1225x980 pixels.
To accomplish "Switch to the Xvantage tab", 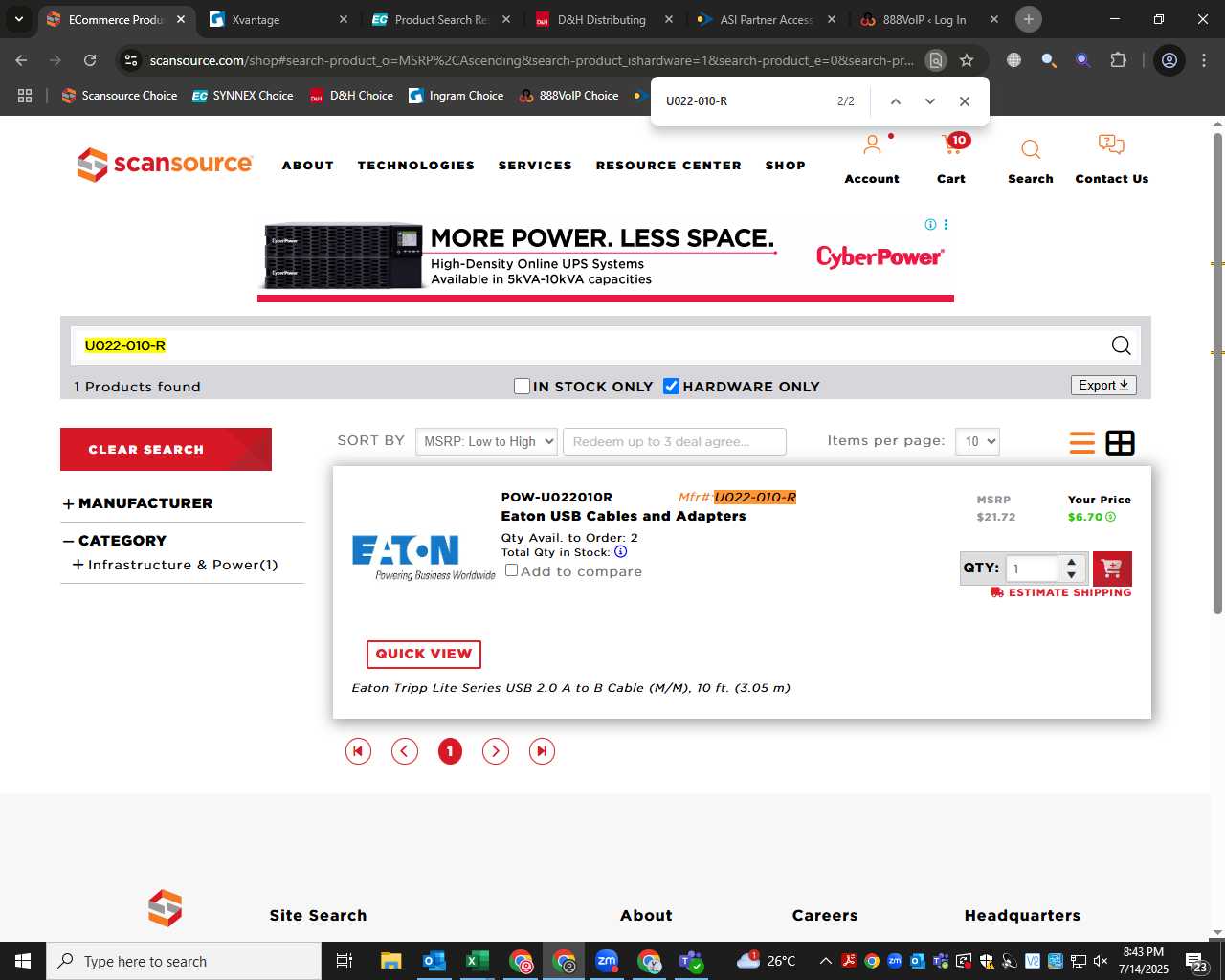I will (278, 19).
